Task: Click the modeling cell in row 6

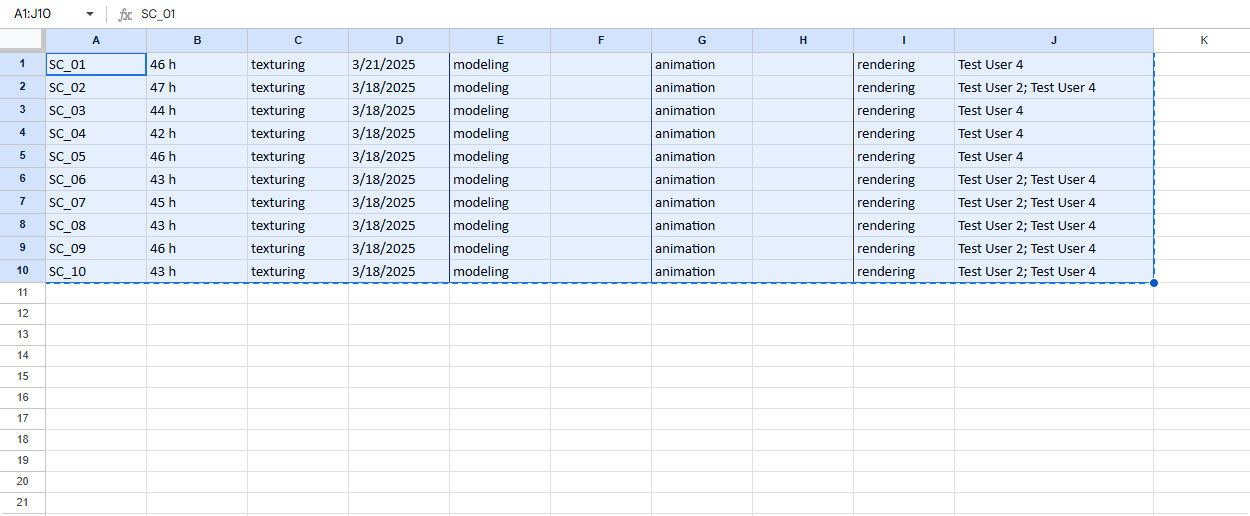Action: point(500,179)
